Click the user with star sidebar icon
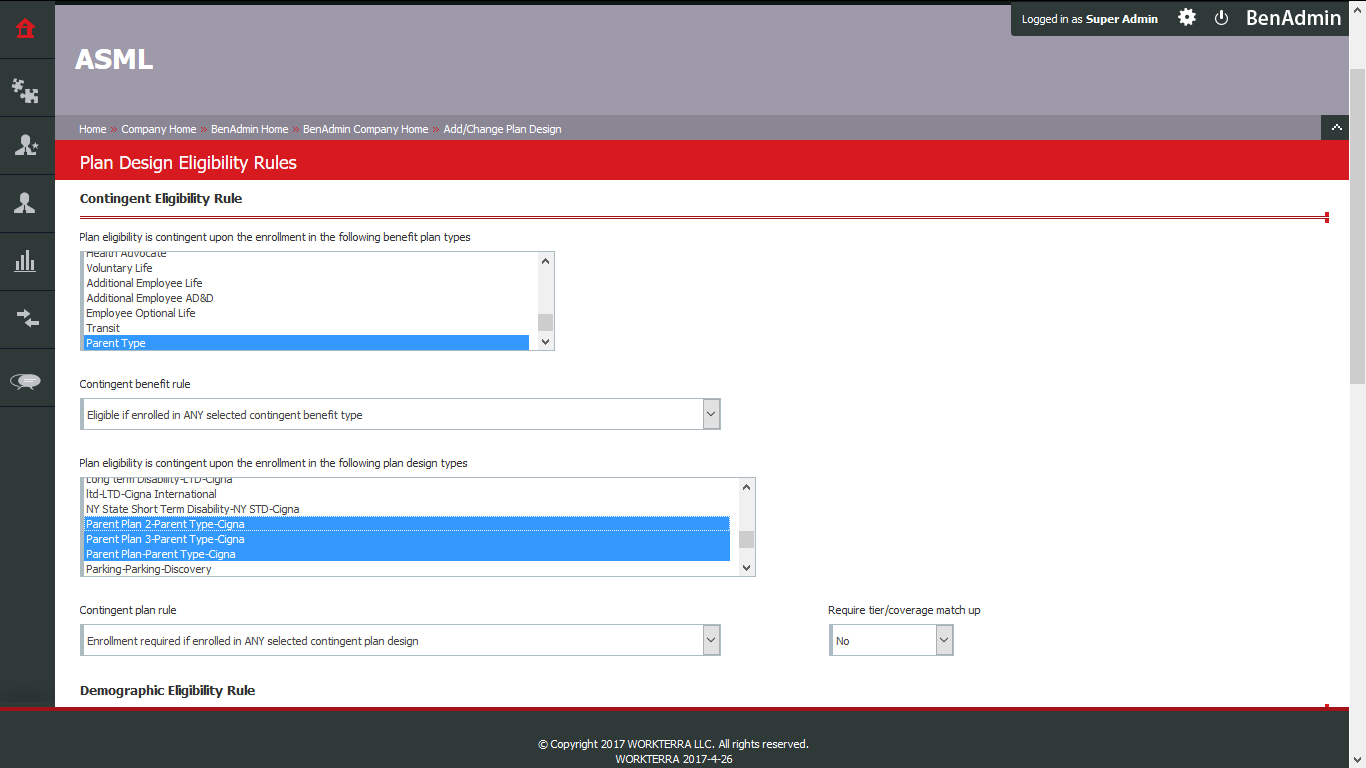Viewport: 1366px width, 768px height. 26,146
